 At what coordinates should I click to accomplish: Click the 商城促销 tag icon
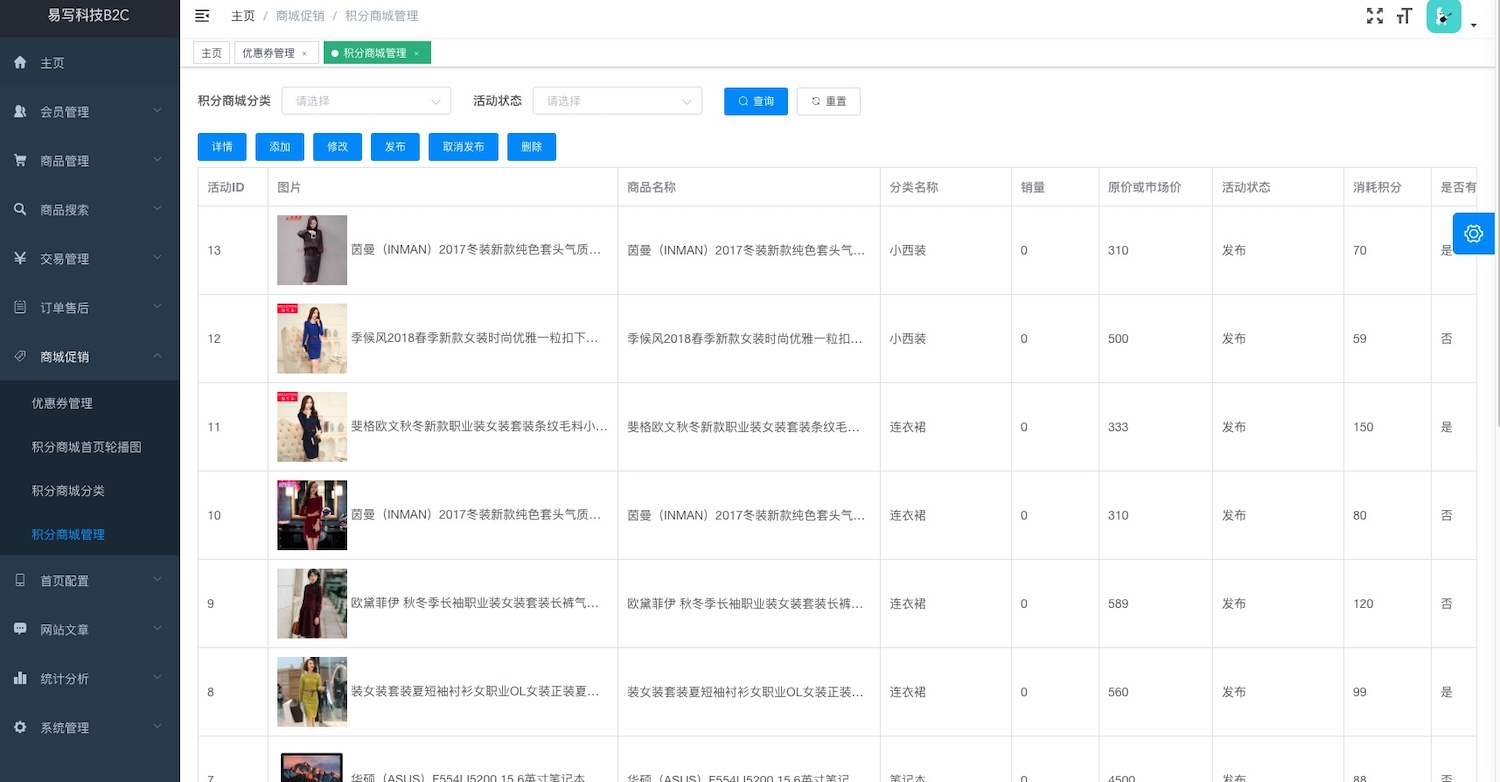(20, 357)
